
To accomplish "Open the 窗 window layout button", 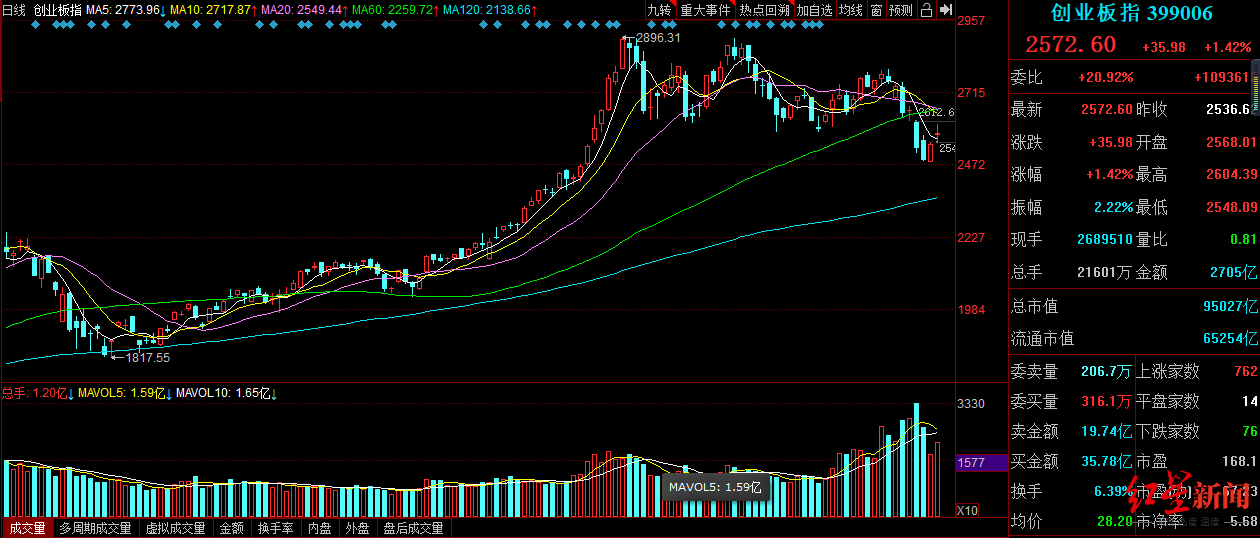I will click(876, 10).
